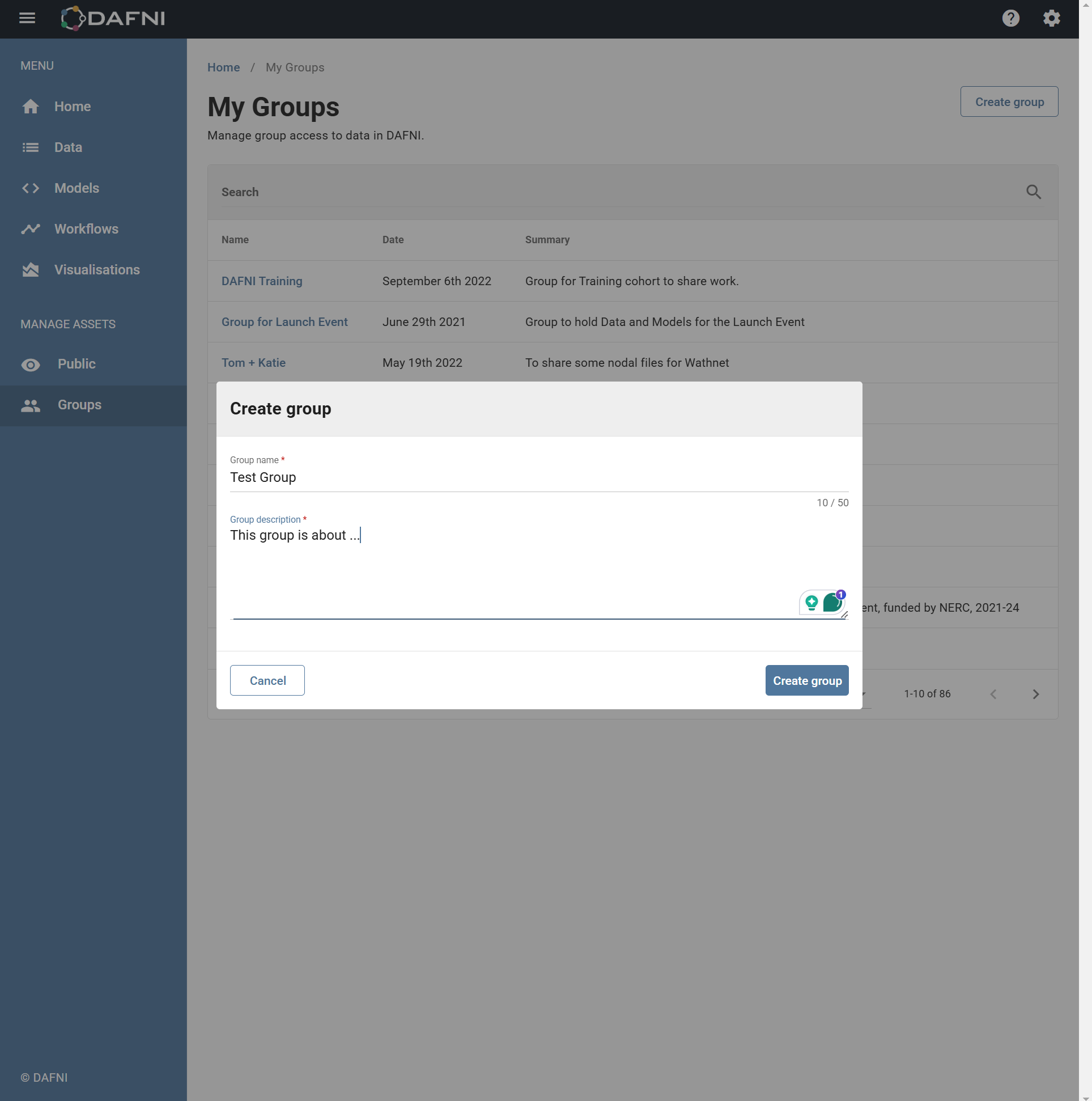Select the Public assets item
Image resolution: width=1092 pixels, height=1101 pixels.
click(x=77, y=363)
